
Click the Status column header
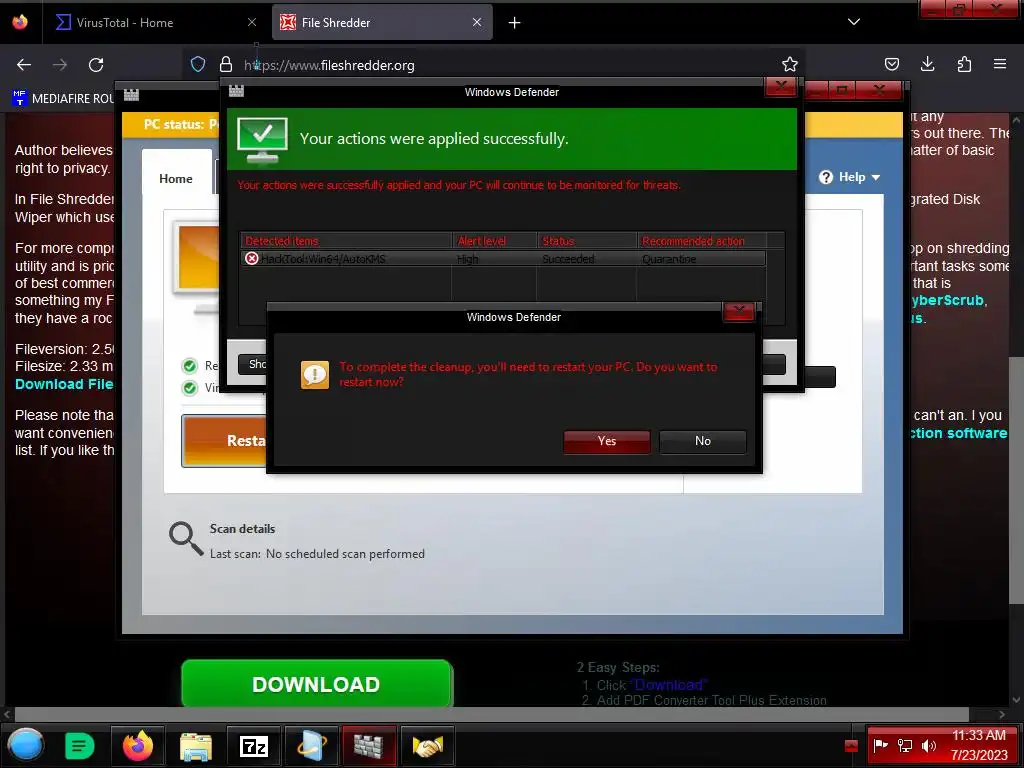[x=586, y=241]
